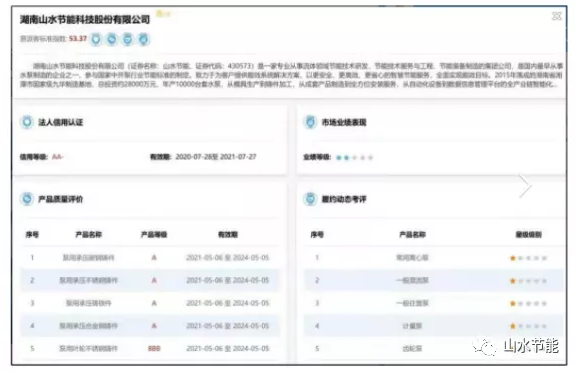Click the AA- credit rating value
Viewport: 579px width, 375px height.
click(x=57, y=157)
